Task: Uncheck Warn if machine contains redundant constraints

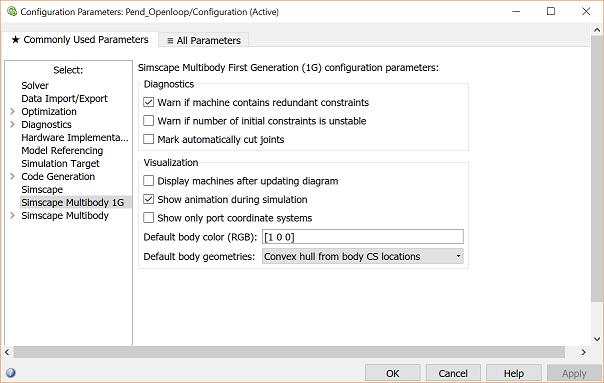Action: [148, 102]
